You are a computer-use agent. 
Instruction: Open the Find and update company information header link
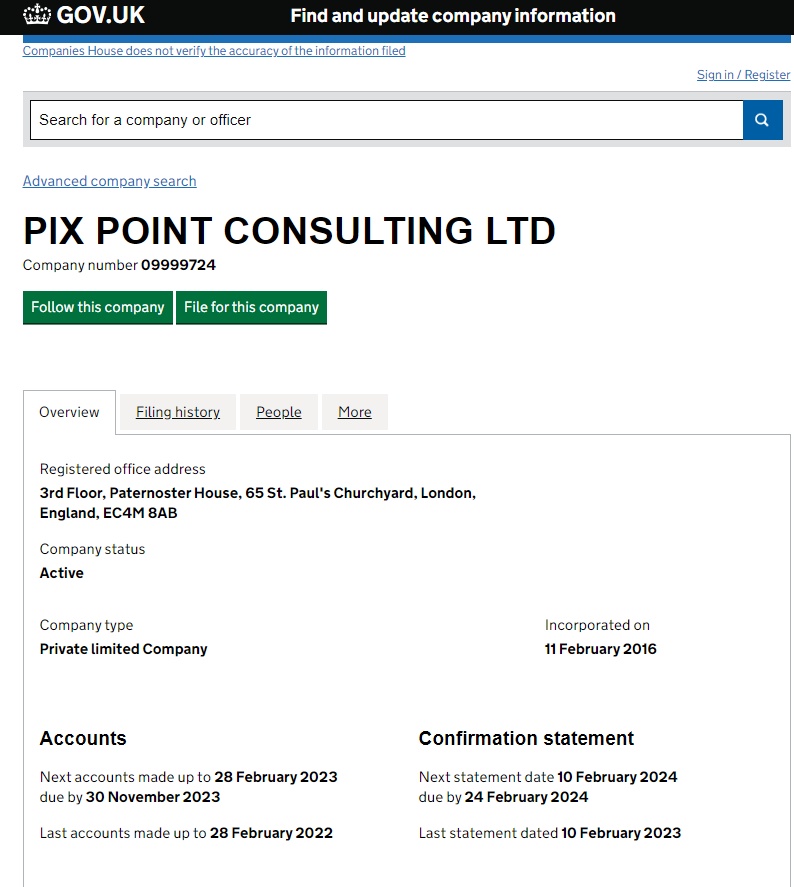[x=452, y=16]
